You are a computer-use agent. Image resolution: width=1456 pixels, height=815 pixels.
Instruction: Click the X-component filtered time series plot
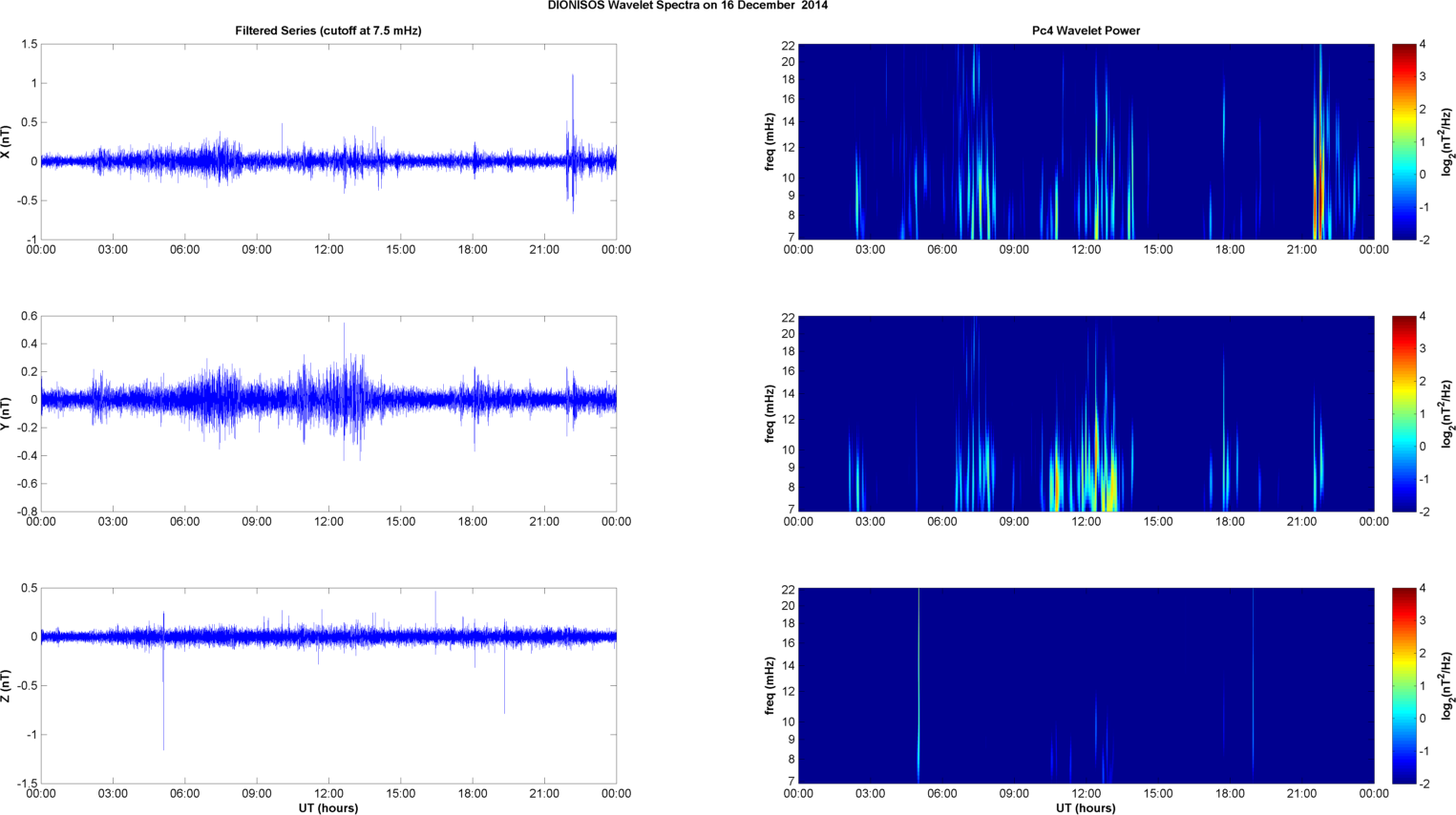[x=328, y=142]
